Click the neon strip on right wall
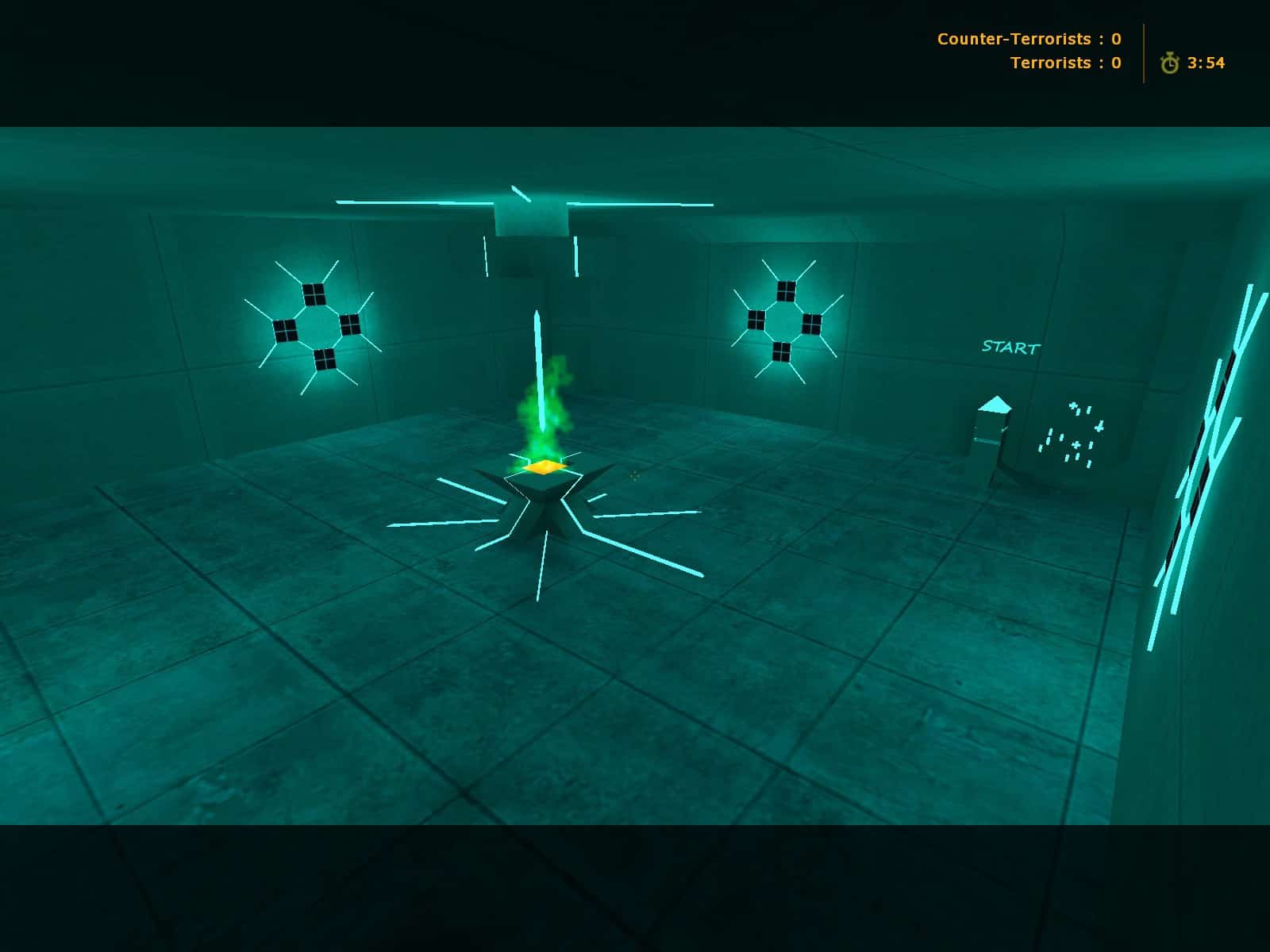 tap(1203, 468)
